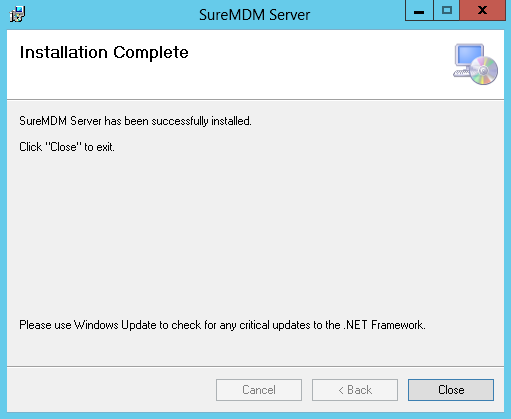Click the disc part of the setup graphic
511x419 pixels.
tap(484, 71)
